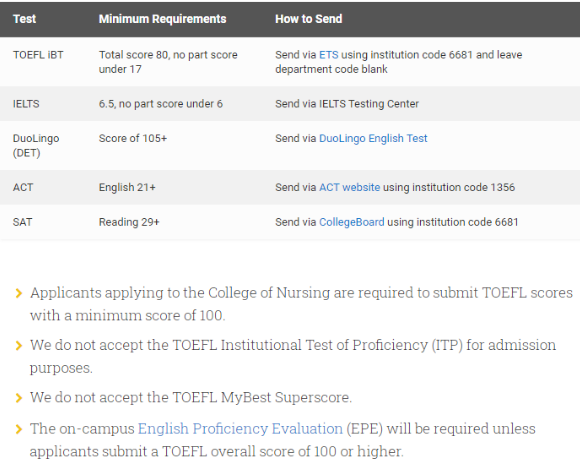Select the DuoLingo (DET) test name cell
The width and height of the screenshot is (580, 470).
pos(36,145)
